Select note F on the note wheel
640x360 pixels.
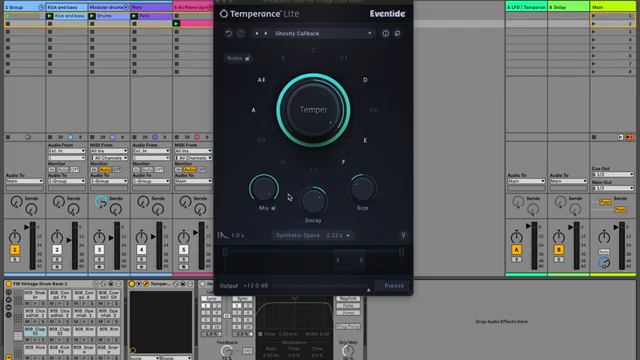(343, 162)
